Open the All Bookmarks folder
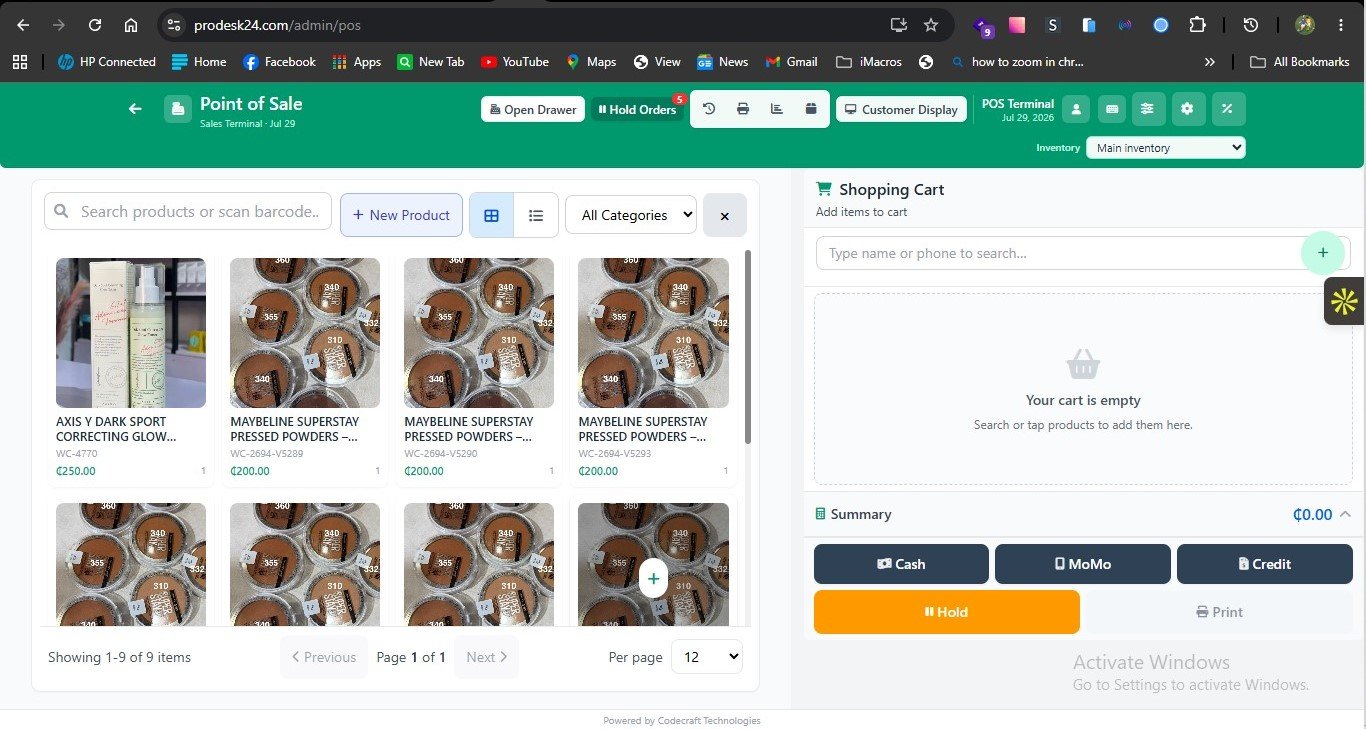The width and height of the screenshot is (1366, 729). 1300,62
